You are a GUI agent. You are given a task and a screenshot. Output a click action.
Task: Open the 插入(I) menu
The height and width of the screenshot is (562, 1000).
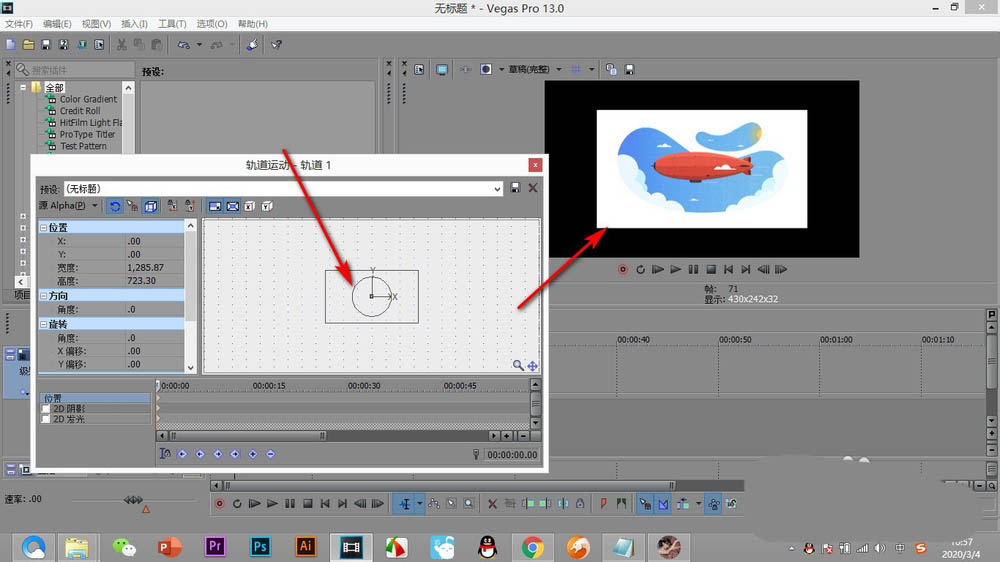(x=135, y=24)
